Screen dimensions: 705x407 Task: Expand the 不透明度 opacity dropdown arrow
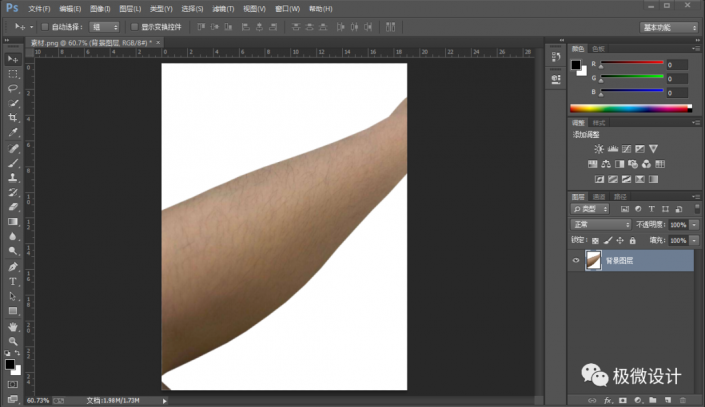694,225
